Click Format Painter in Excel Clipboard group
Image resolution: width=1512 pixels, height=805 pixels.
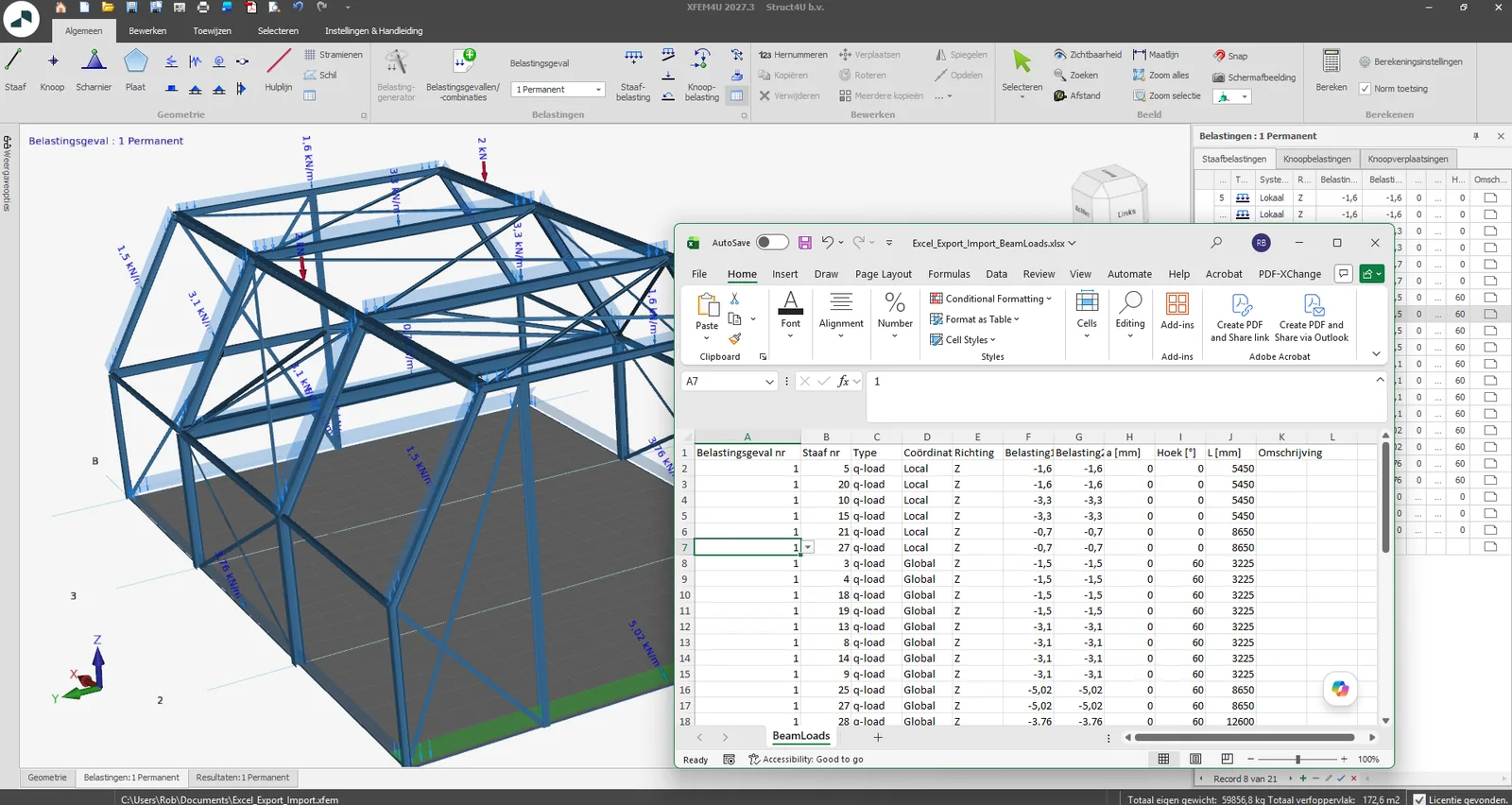pyautogui.click(x=735, y=338)
